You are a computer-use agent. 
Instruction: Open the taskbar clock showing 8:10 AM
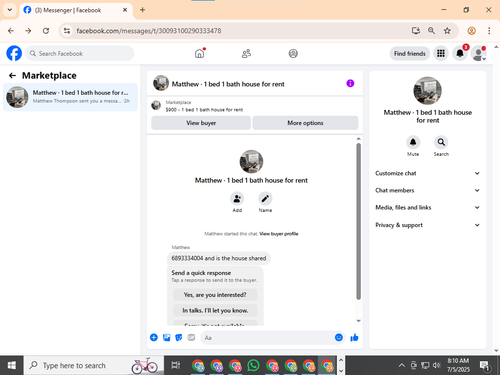[458, 365]
